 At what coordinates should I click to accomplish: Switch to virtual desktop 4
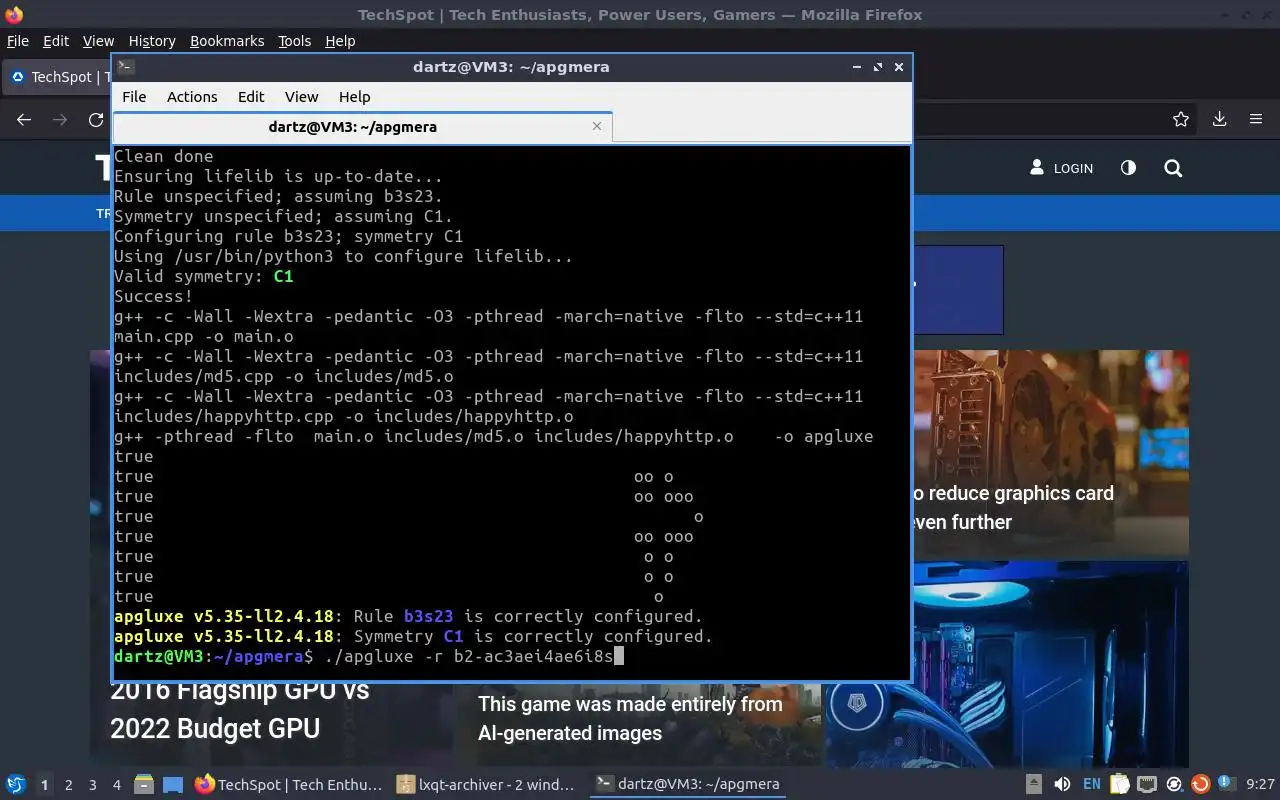point(117,785)
